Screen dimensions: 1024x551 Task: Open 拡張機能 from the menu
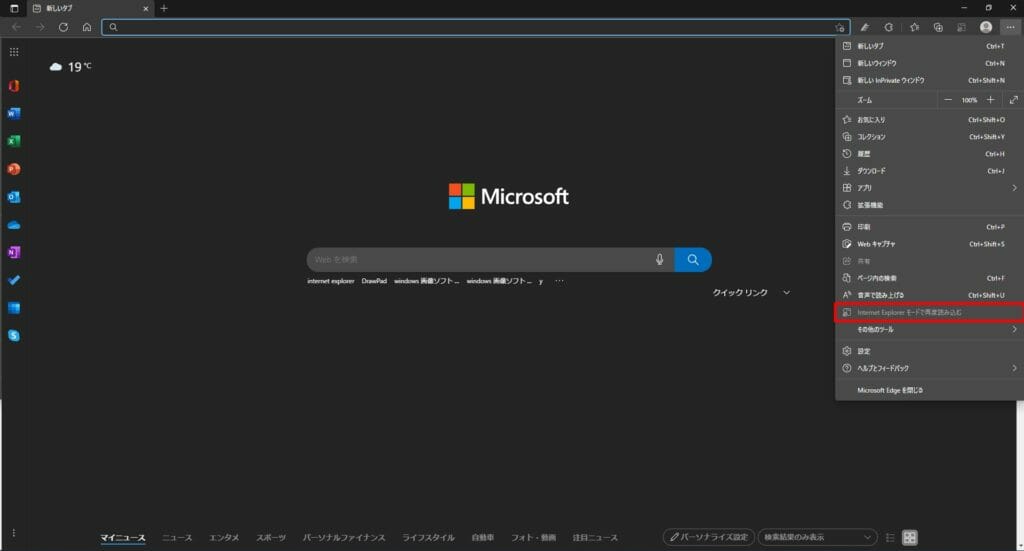click(x=929, y=205)
